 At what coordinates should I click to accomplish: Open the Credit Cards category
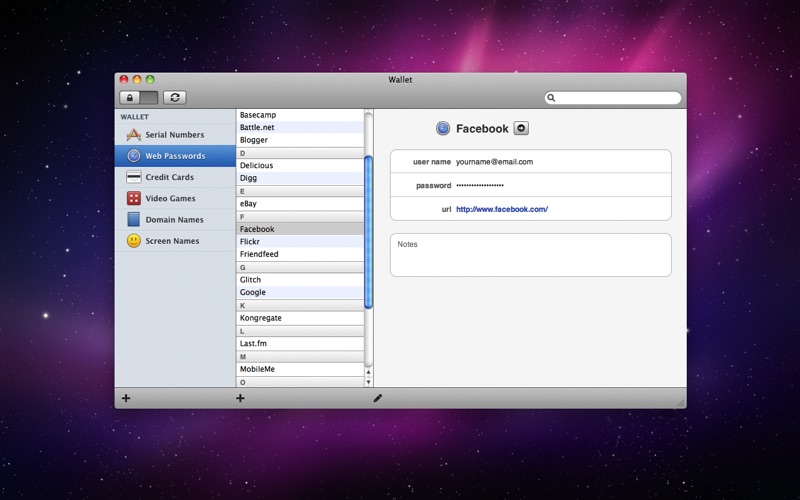tap(168, 177)
